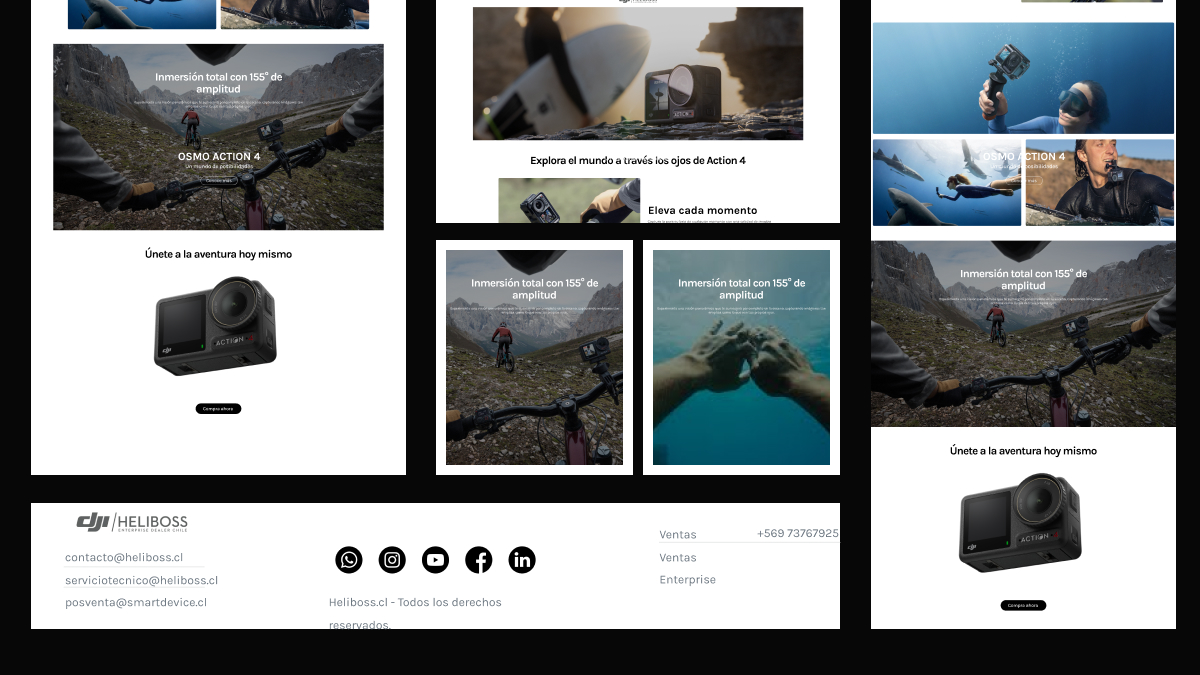Image resolution: width=1200 pixels, height=675 pixels.
Task: Click the Osmo Action 4 camera product image in the right mockup
Action: tap(1021, 522)
